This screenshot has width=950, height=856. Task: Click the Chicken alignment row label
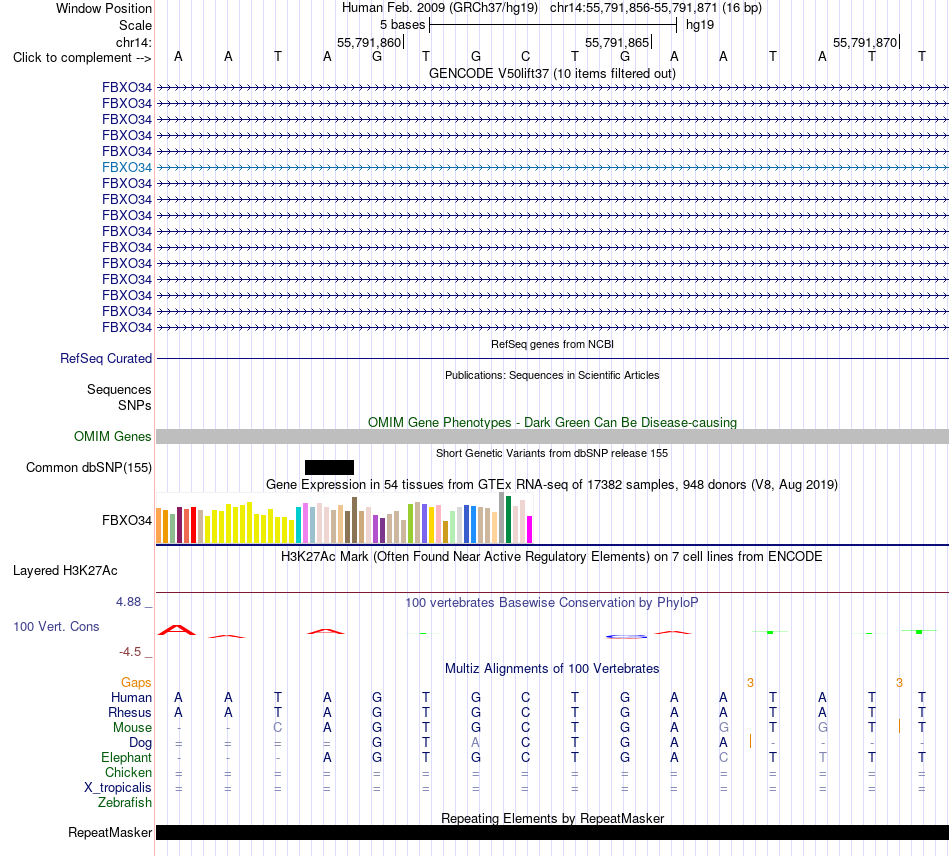coord(128,772)
